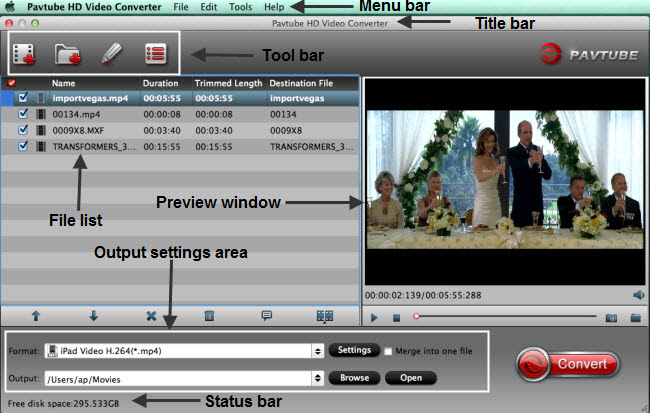This screenshot has width=650, height=413.
Task: Click the red Convert button
Action: [568, 364]
